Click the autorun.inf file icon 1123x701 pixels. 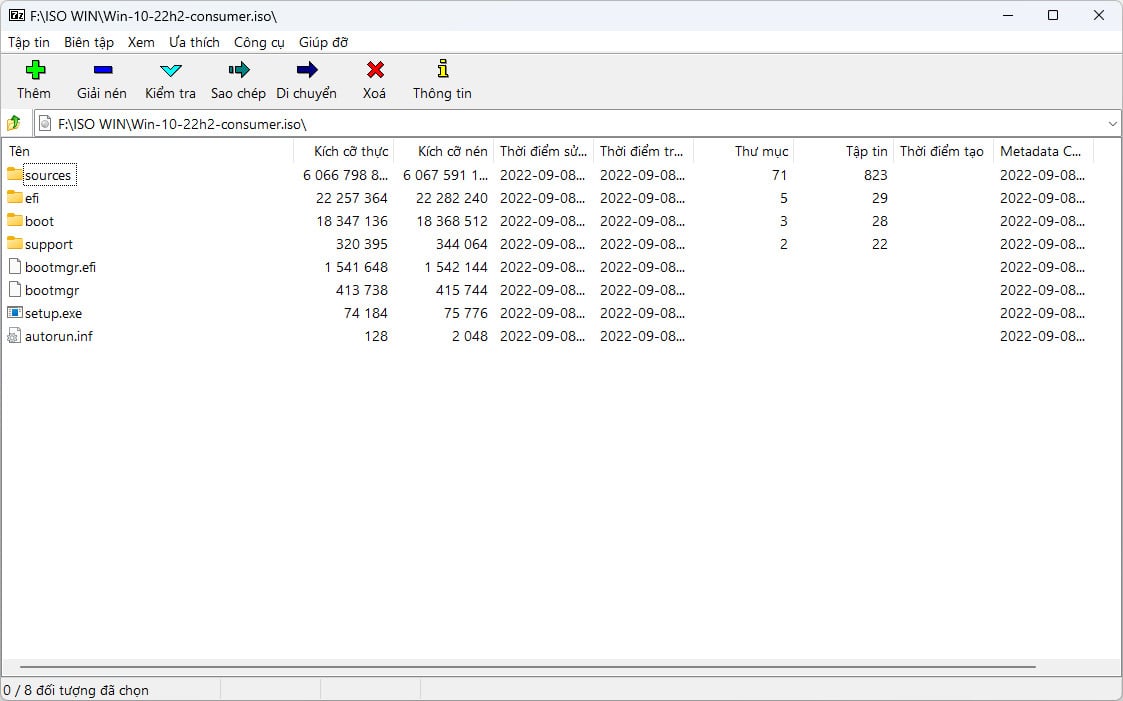point(14,335)
